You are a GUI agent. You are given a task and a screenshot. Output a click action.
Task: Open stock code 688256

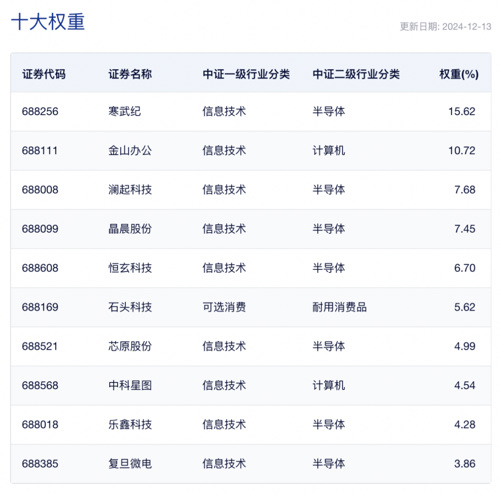tap(40, 111)
